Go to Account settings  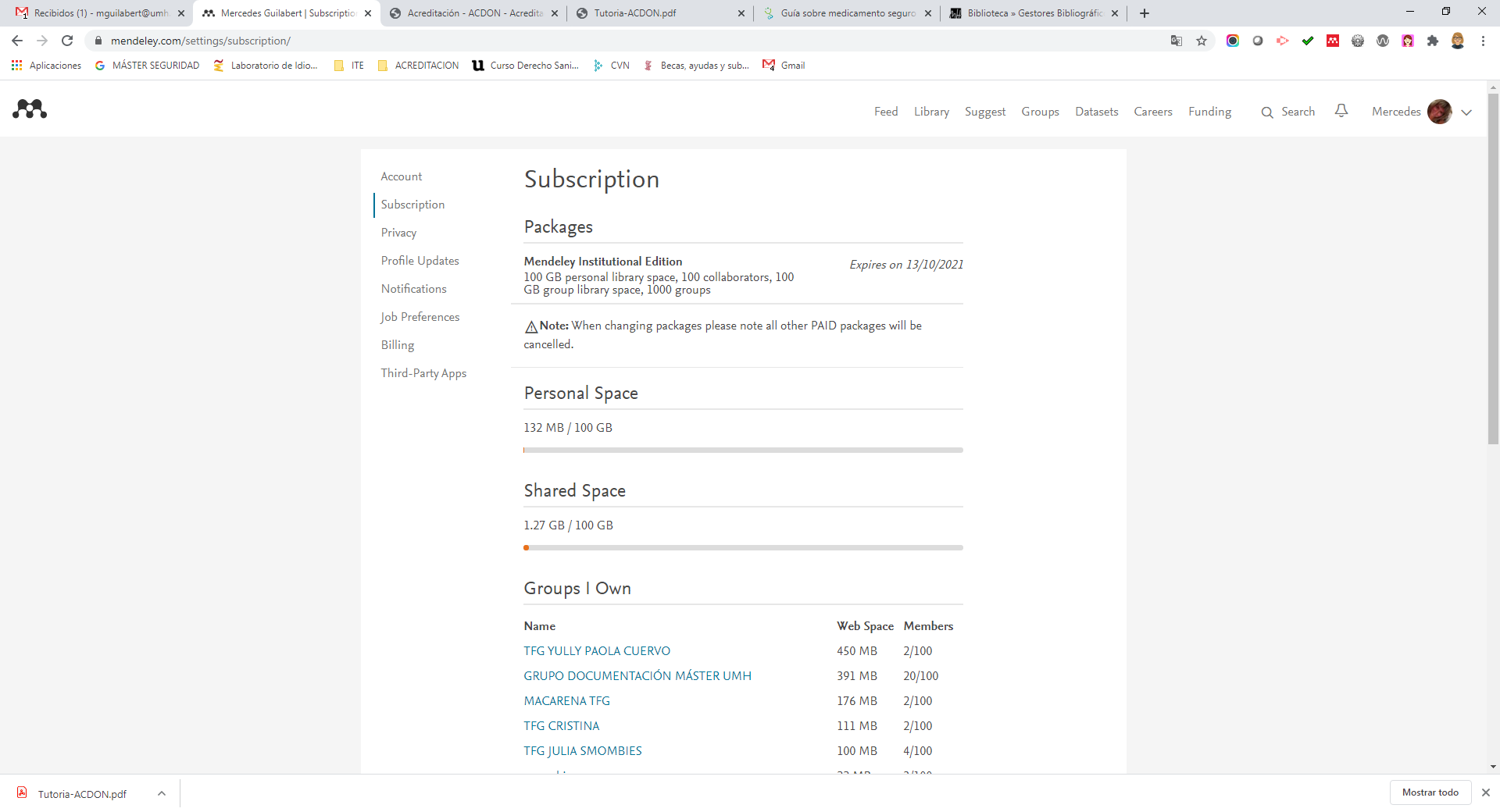[x=401, y=176]
